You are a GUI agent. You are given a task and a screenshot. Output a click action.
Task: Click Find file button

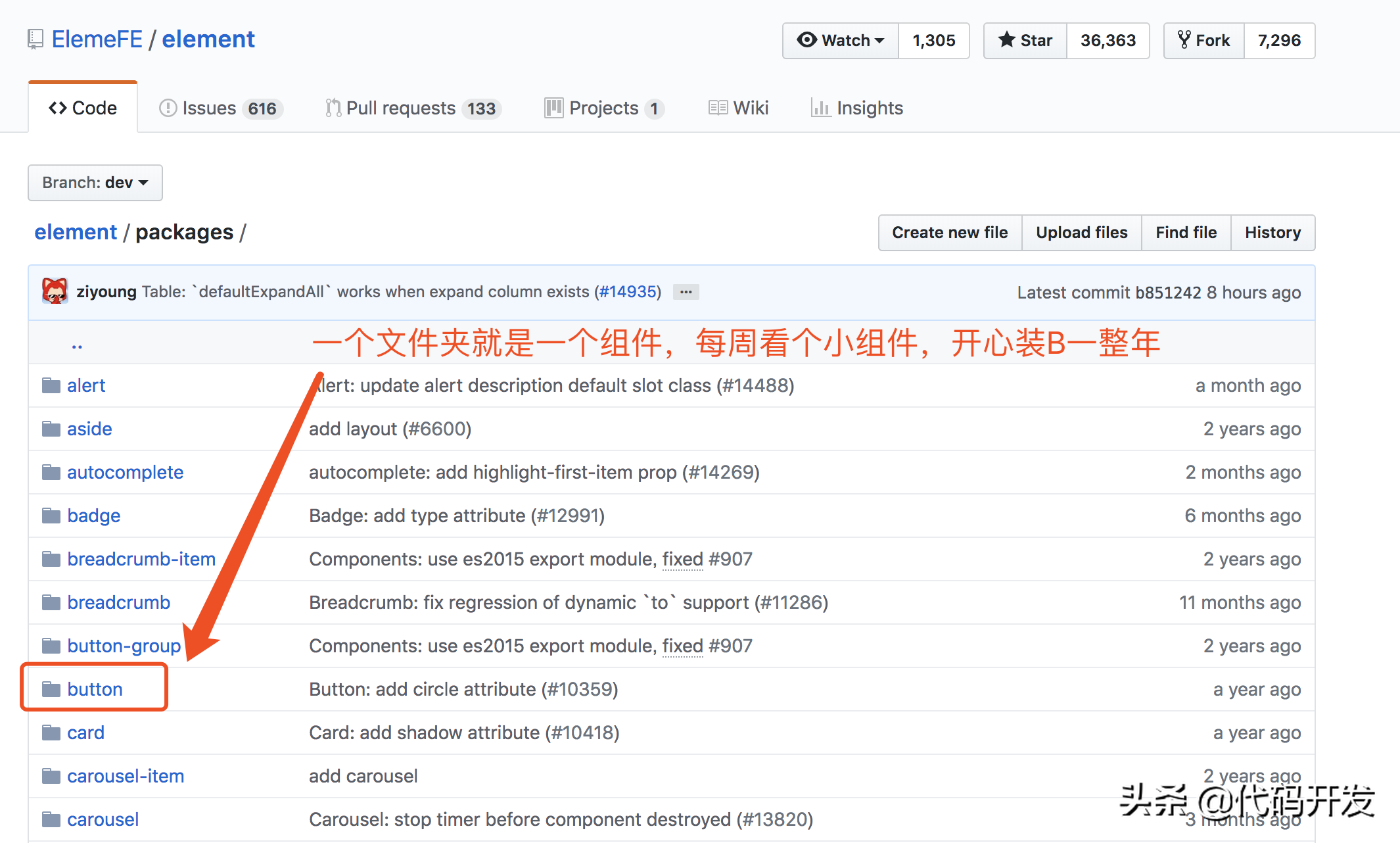coord(1186,233)
